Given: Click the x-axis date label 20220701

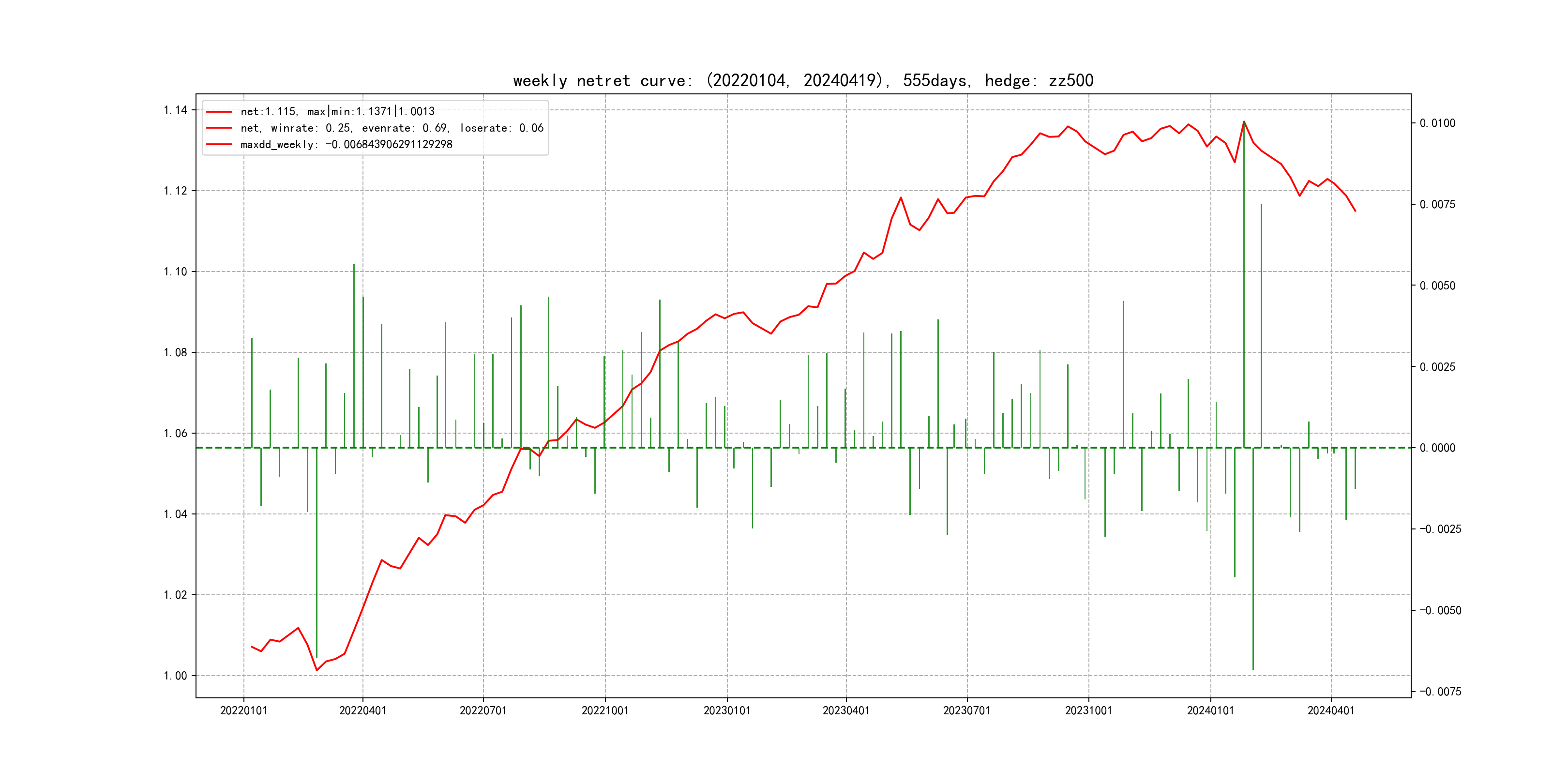Looking at the screenshot, I should [x=483, y=710].
